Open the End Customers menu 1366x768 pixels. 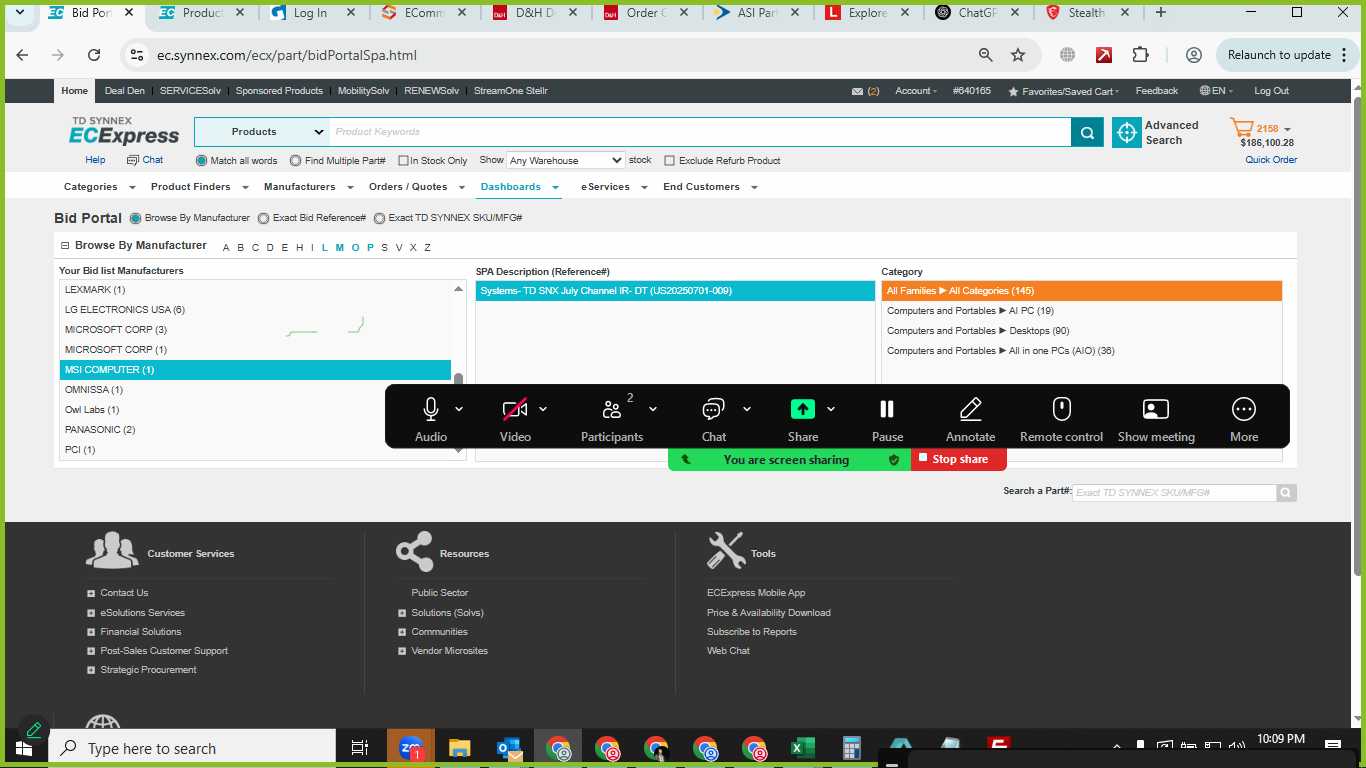pyautogui.click(x=710, y=187)
